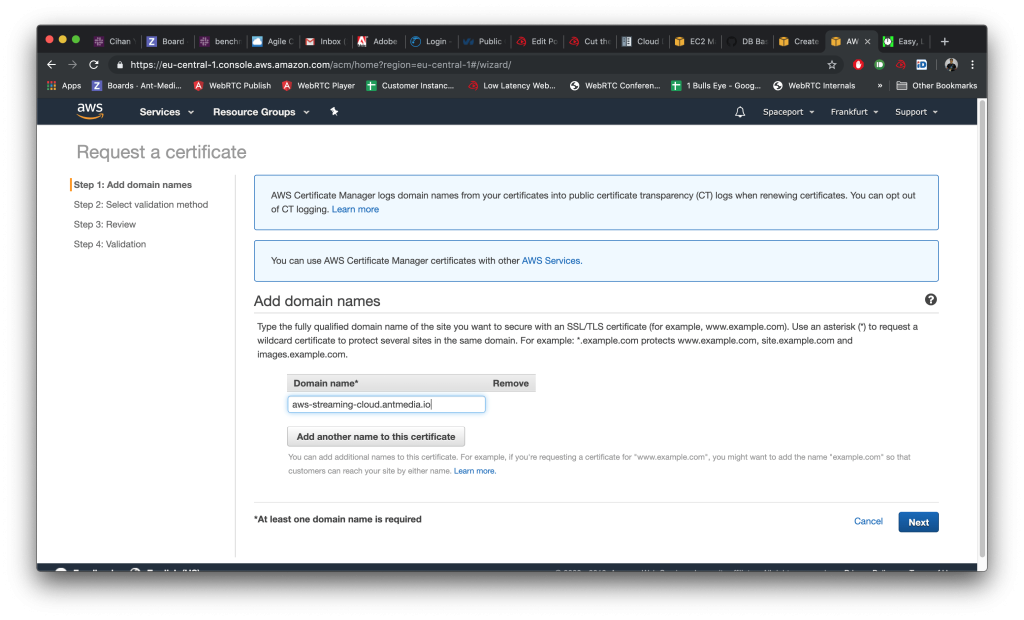Click the browser address bar URL
1024x620 pixels.
pyautogui.click(x=320, y=65)
